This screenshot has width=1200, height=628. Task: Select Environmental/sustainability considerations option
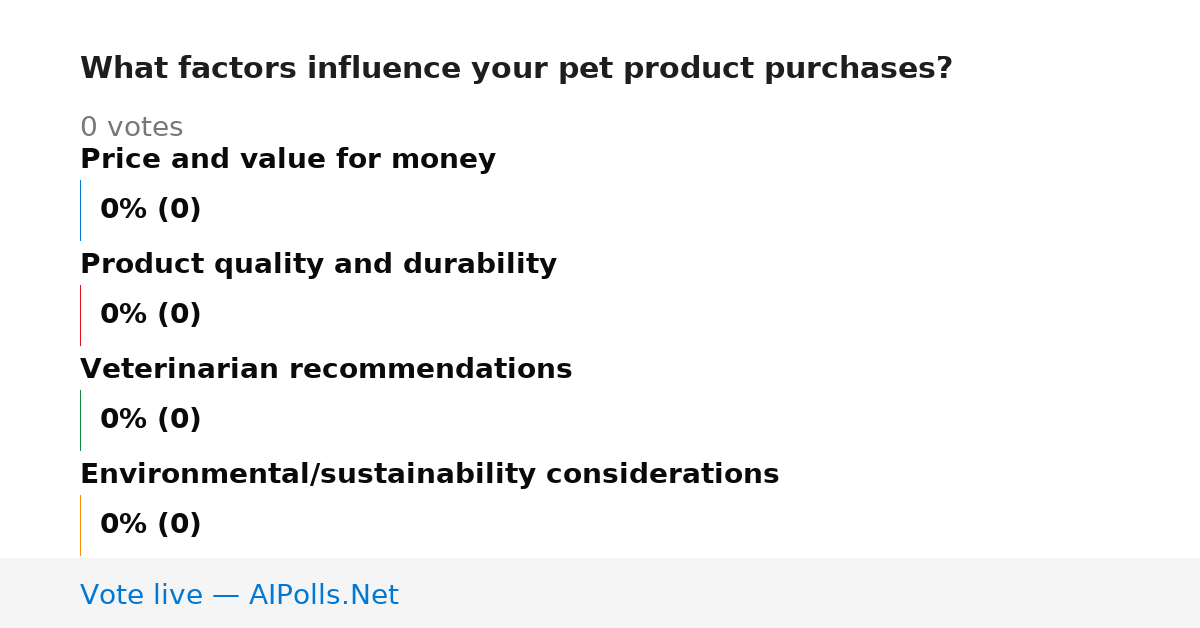point(429,474)
